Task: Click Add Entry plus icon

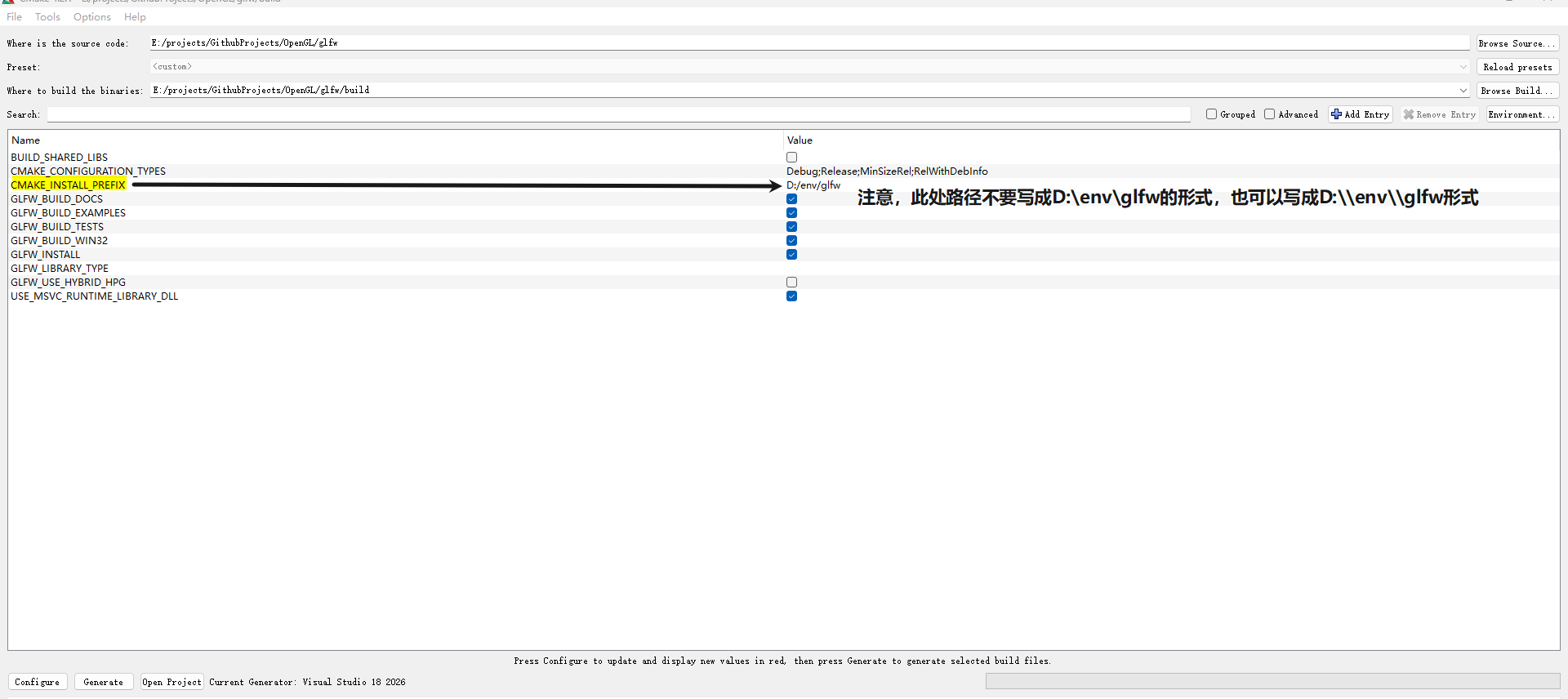Action: (1336, 114)
